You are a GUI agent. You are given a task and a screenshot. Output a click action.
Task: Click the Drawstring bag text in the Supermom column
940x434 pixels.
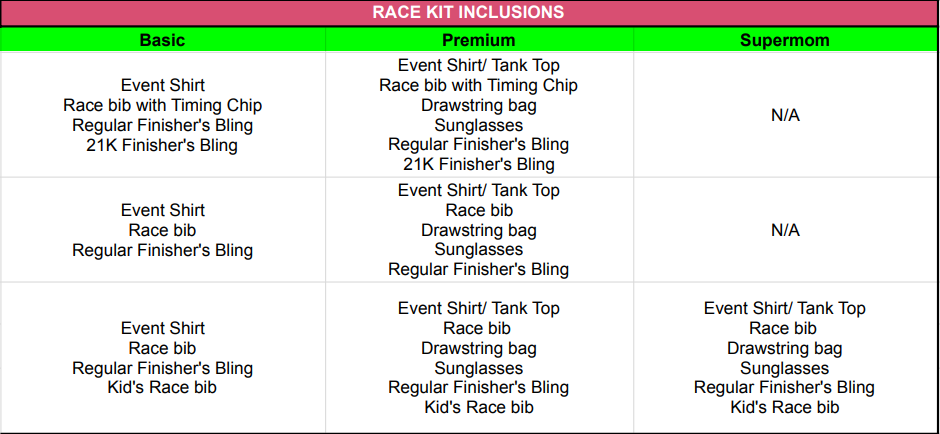(785, 348)
